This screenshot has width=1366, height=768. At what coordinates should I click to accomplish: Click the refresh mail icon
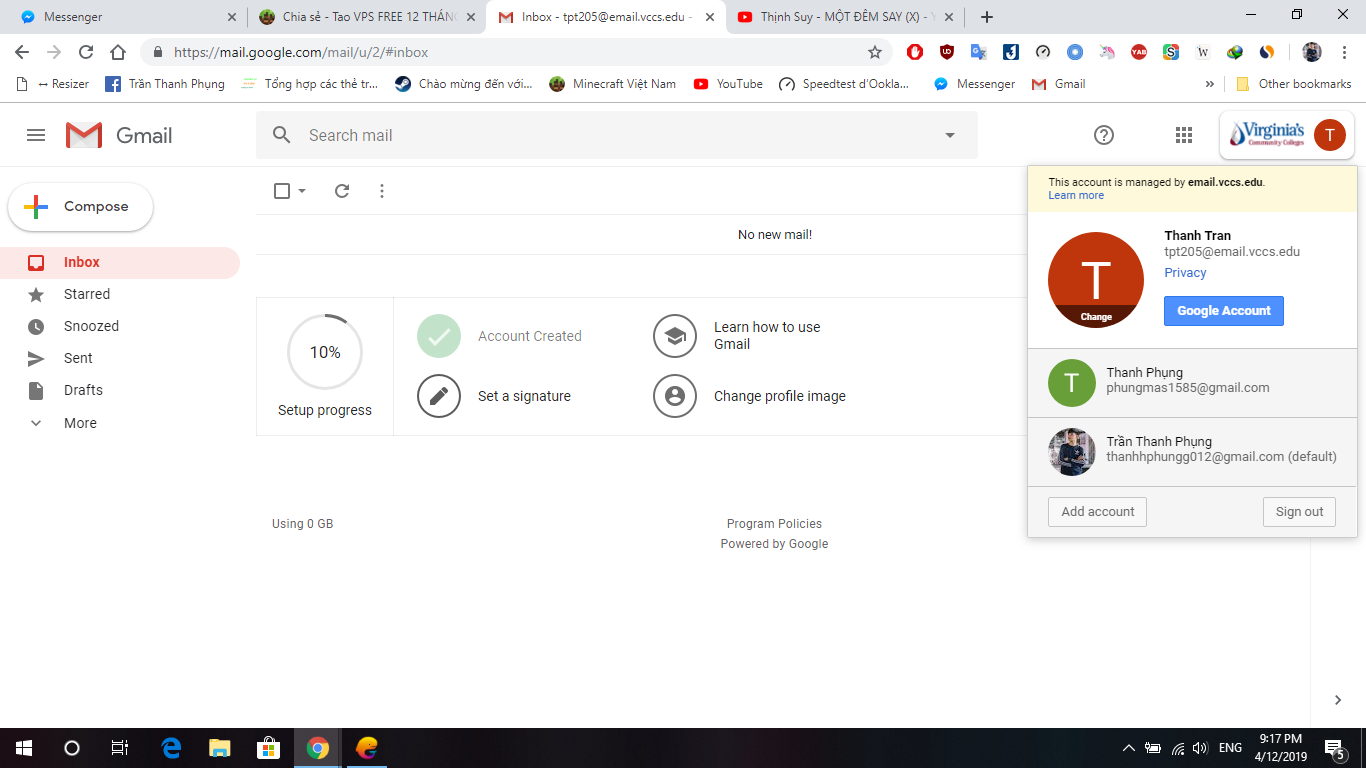click(342, 191)
